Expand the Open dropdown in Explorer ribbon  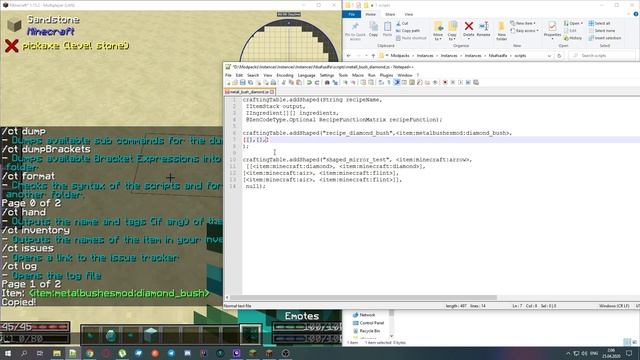click(573, 23)
